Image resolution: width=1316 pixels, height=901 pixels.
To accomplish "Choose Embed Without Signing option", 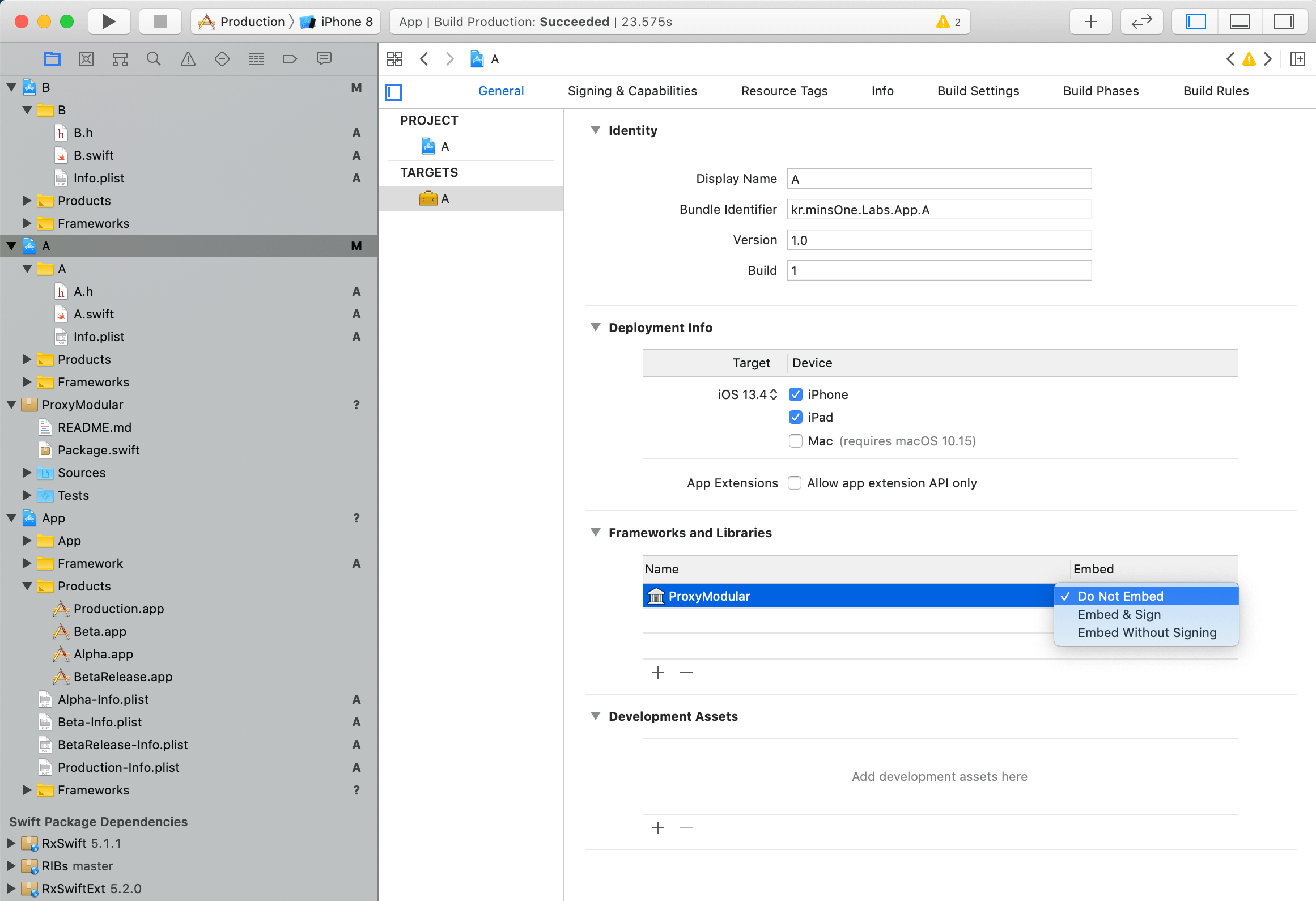I will (1146, 632).
